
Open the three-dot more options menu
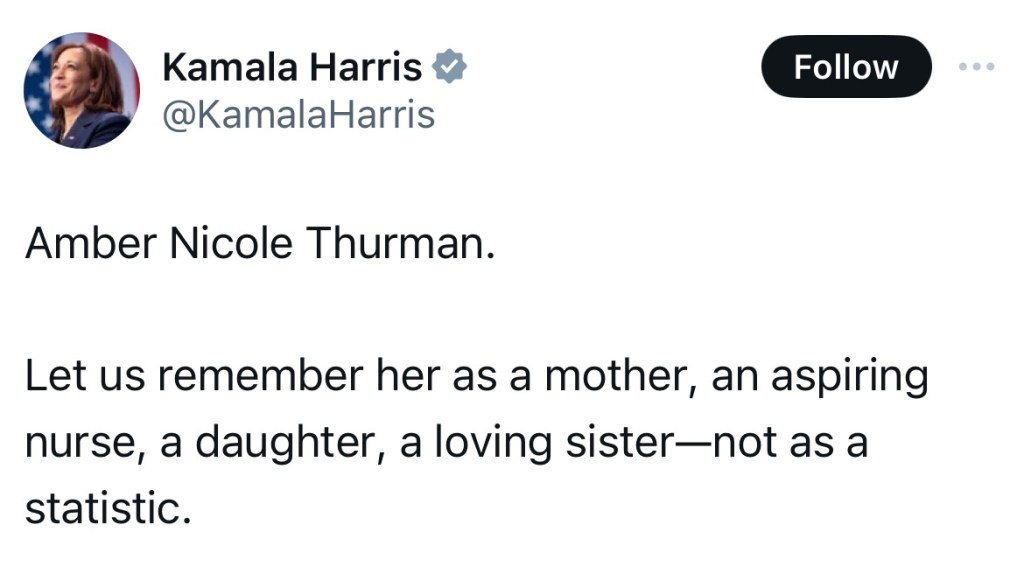976,67
